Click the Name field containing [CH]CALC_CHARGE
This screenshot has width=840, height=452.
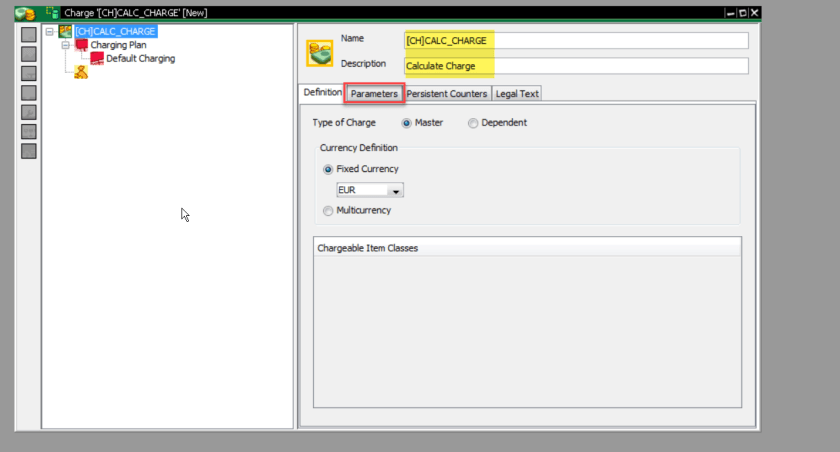(576, 41)
